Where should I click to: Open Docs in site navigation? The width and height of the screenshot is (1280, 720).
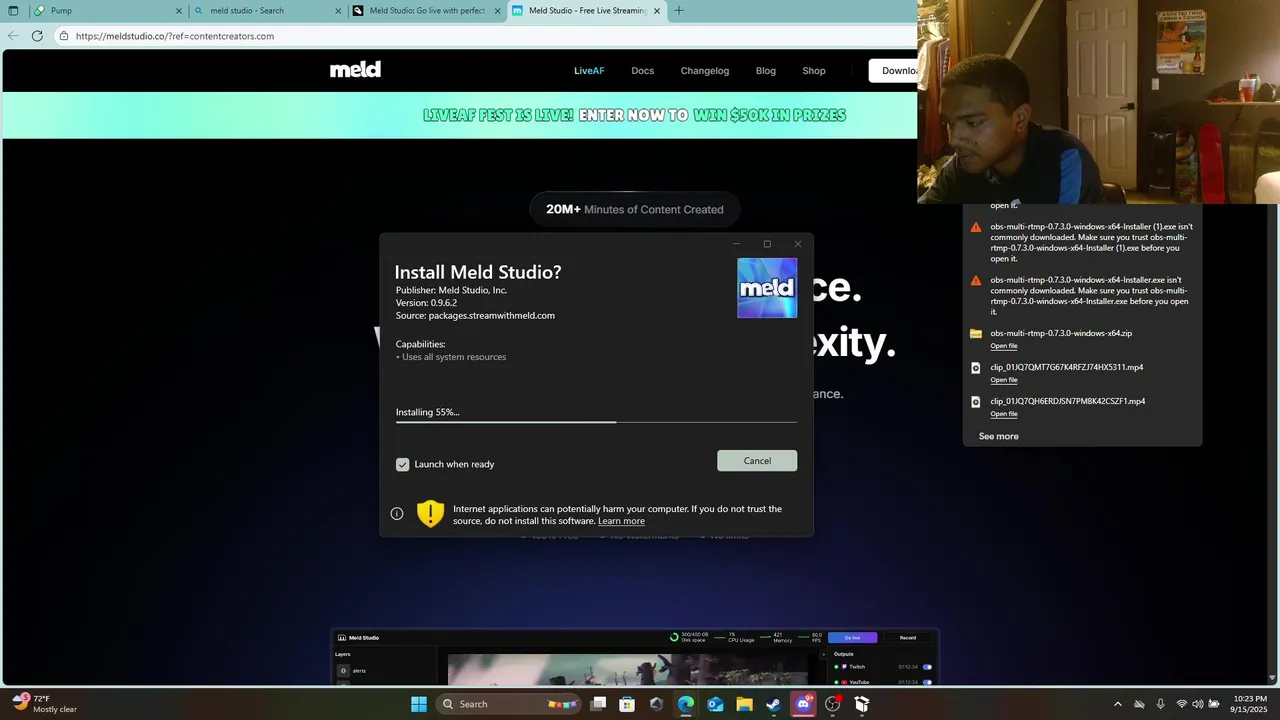(642, 71)
